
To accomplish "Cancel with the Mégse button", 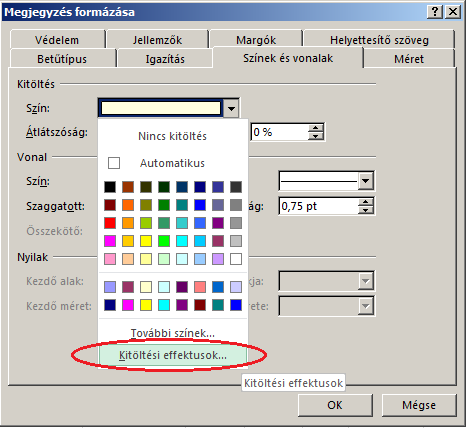I will (419, 405).
